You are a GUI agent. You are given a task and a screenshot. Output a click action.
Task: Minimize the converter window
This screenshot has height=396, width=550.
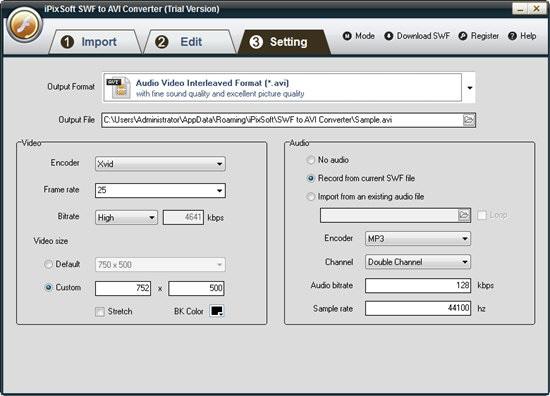[521, 9]
